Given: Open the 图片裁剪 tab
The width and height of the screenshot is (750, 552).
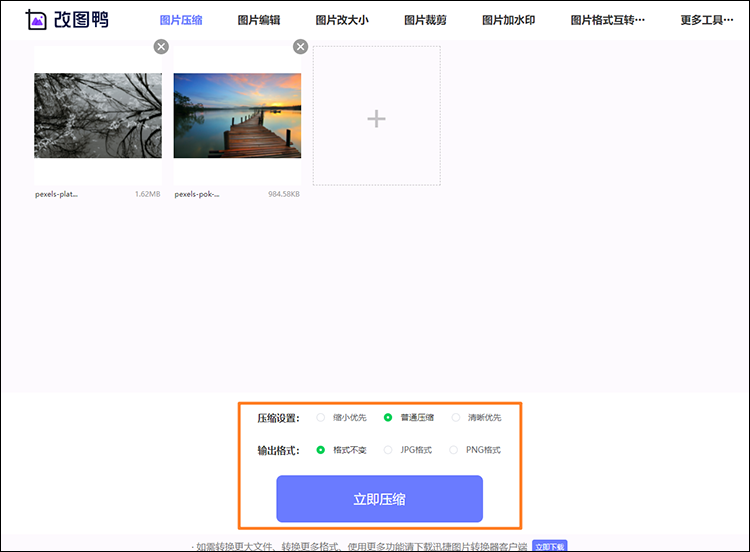Looking at the screenshot, I should pos(425,20).
